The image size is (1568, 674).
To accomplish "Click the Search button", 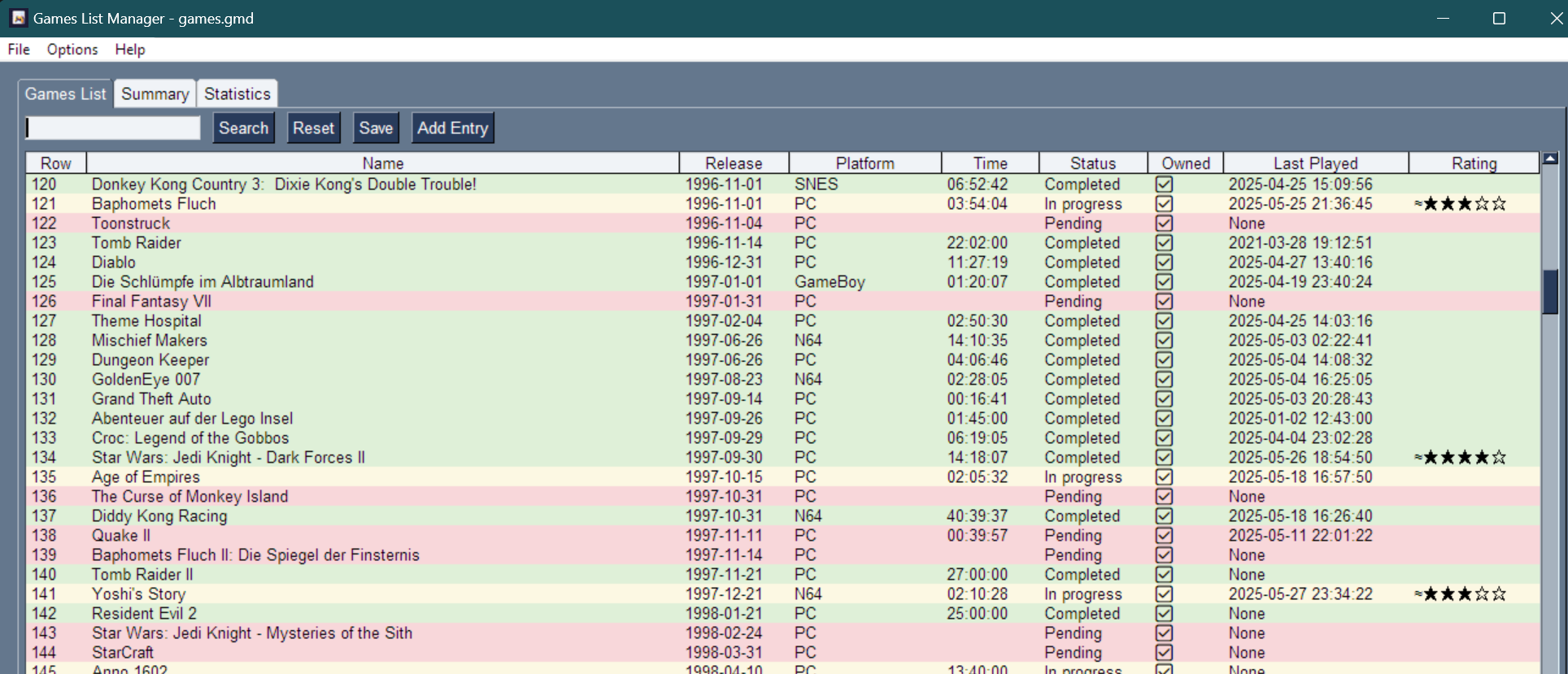I will pyautogui.click(x=244, y=128).
